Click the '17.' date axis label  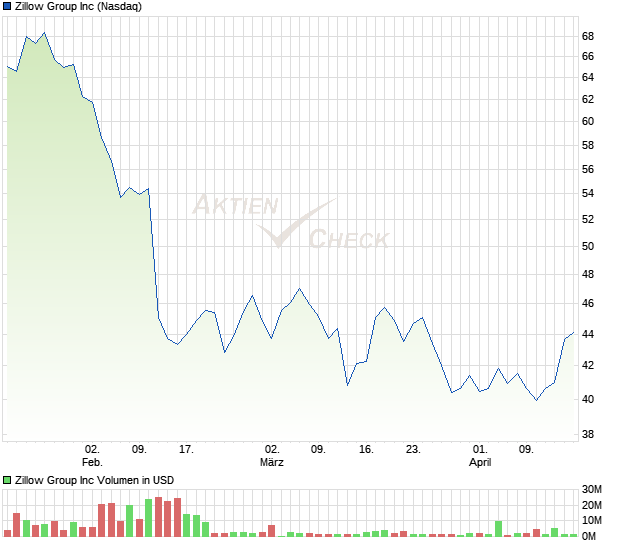pyautogui.click(x=186, y=450)
